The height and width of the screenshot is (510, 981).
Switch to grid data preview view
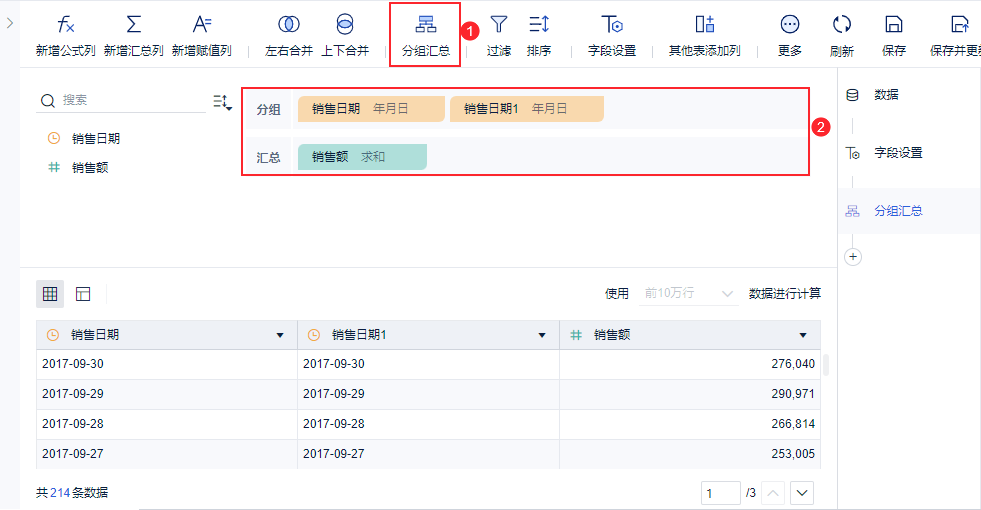(50, 294)
